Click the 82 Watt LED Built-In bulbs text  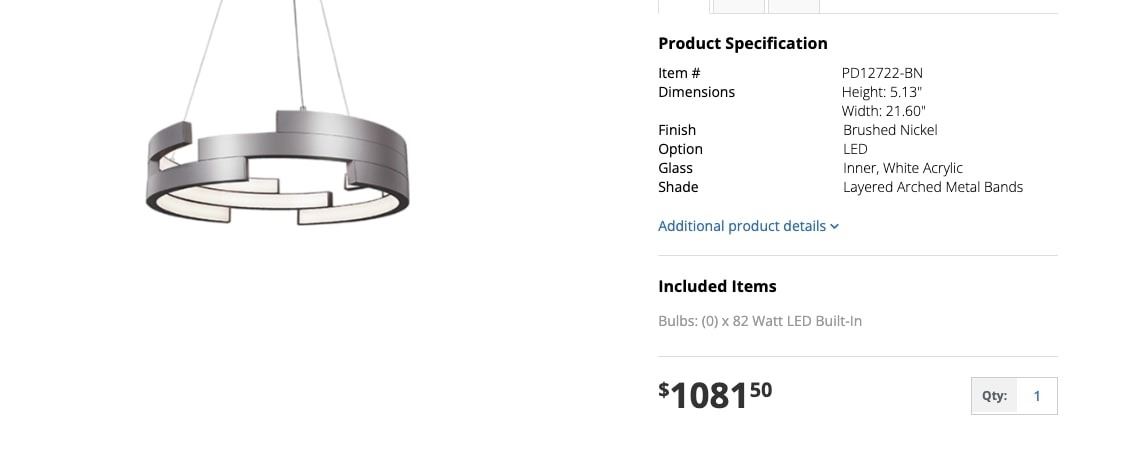tap(760, 321)
